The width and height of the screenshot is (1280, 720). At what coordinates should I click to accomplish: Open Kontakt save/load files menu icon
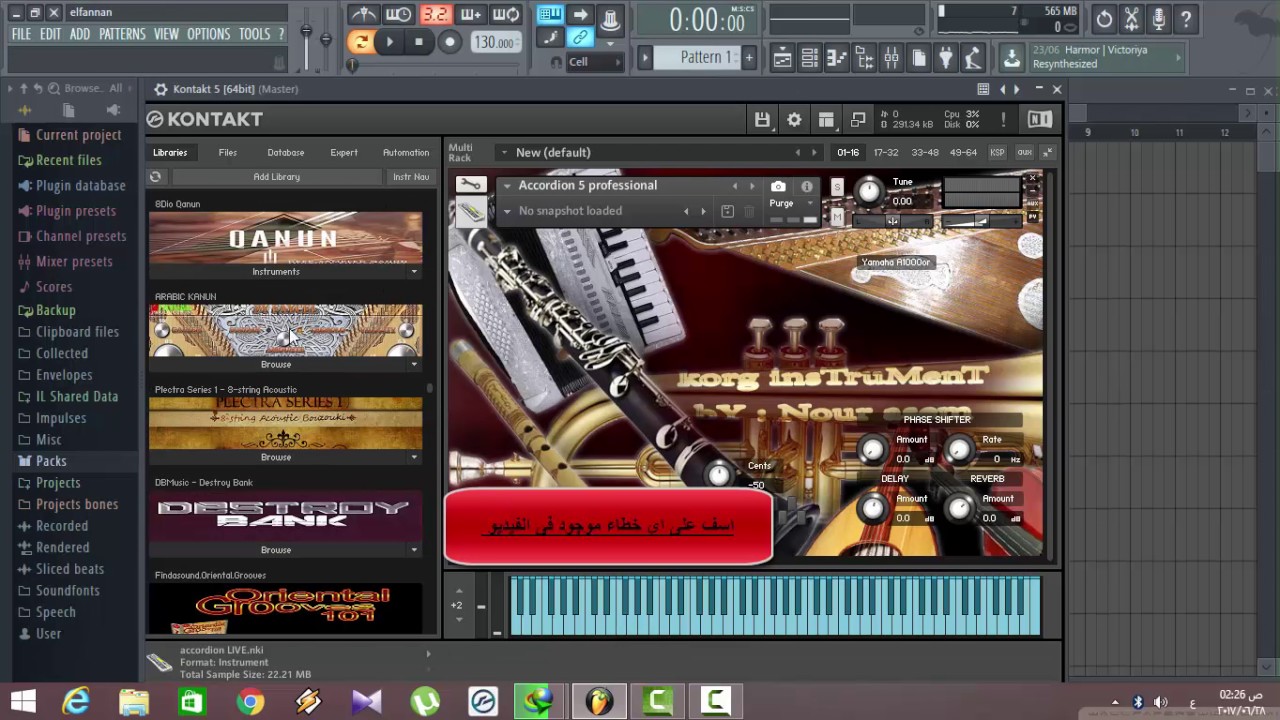(x=762, y=120)
